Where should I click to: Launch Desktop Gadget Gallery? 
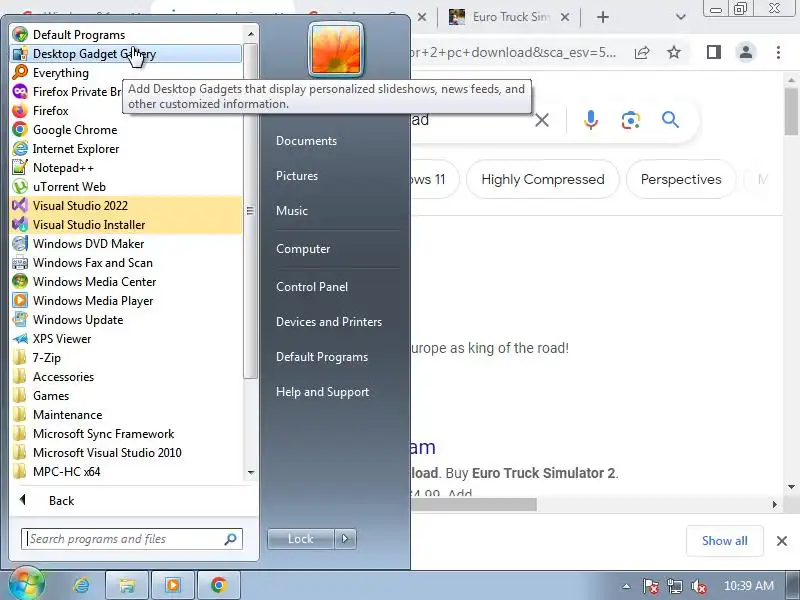click(x=126, y=54)
